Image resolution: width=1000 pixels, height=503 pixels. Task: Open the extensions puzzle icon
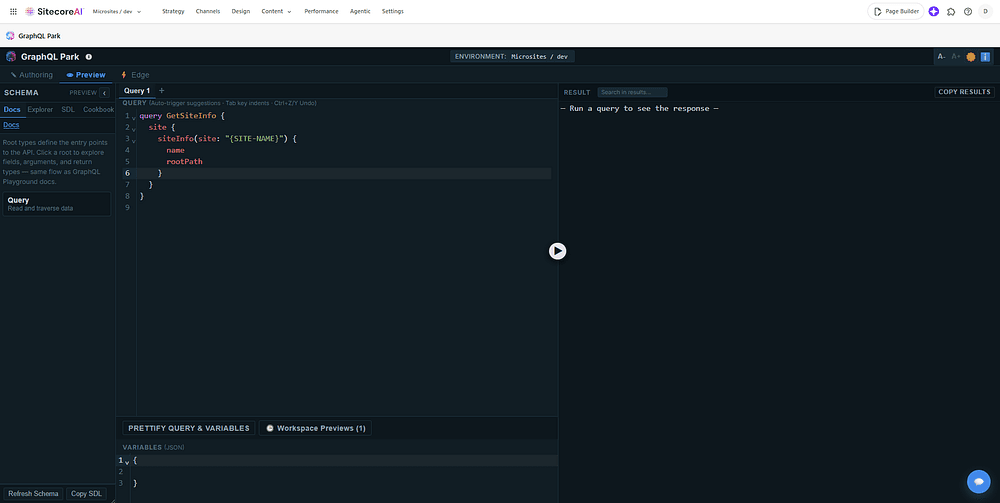(x=951, y=11)
